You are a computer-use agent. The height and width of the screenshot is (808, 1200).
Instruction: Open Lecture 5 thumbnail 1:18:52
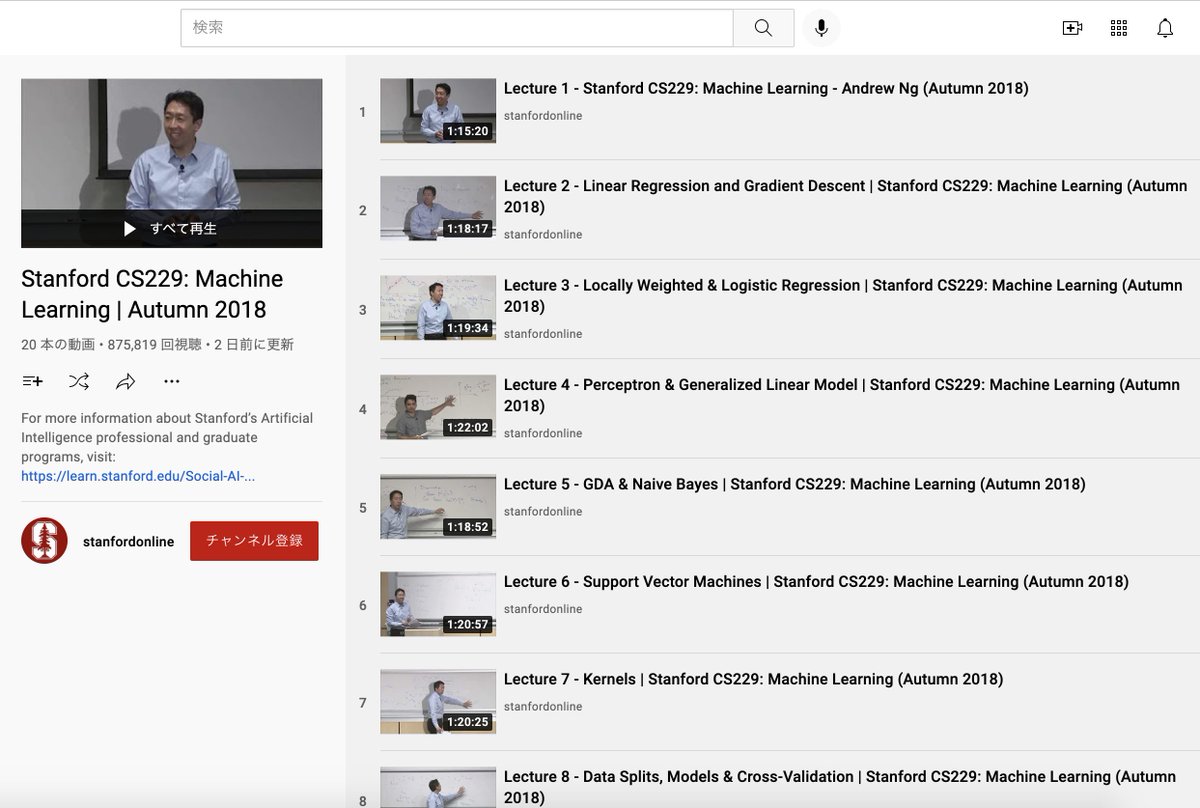438,506
